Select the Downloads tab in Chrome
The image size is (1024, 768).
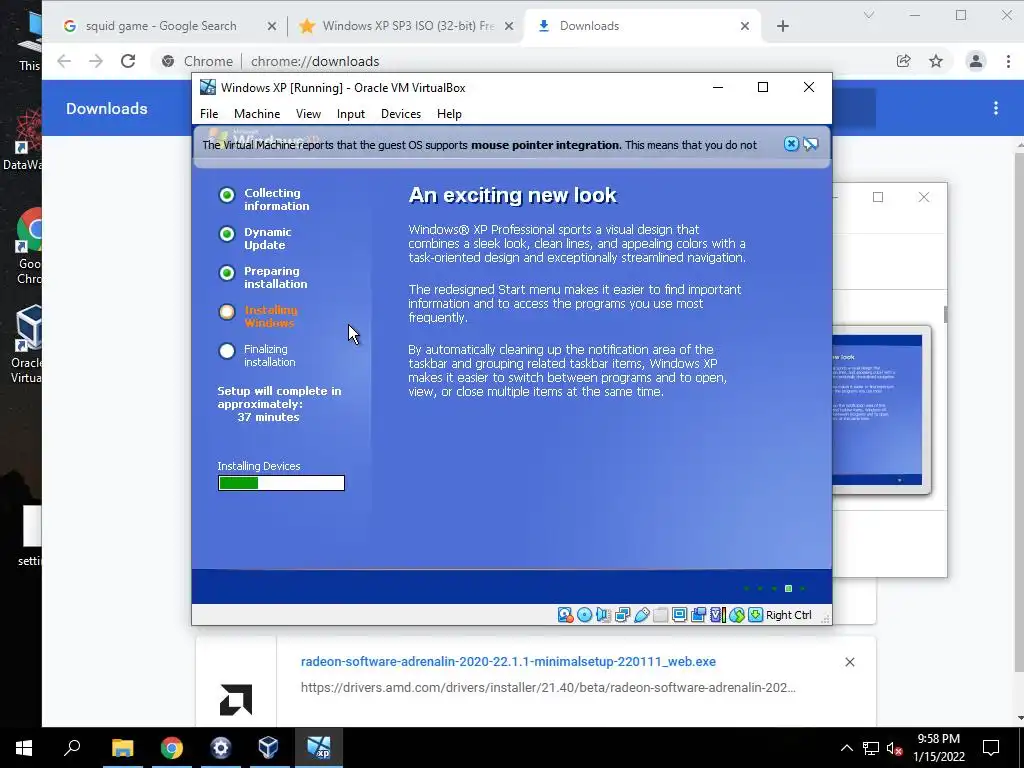pyautogui.click(x=642, y=26)
